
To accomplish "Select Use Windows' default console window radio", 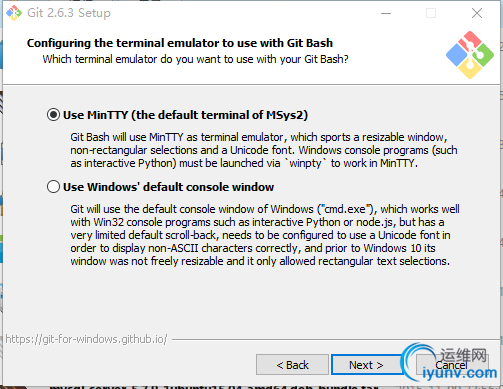I will (53, 187).
